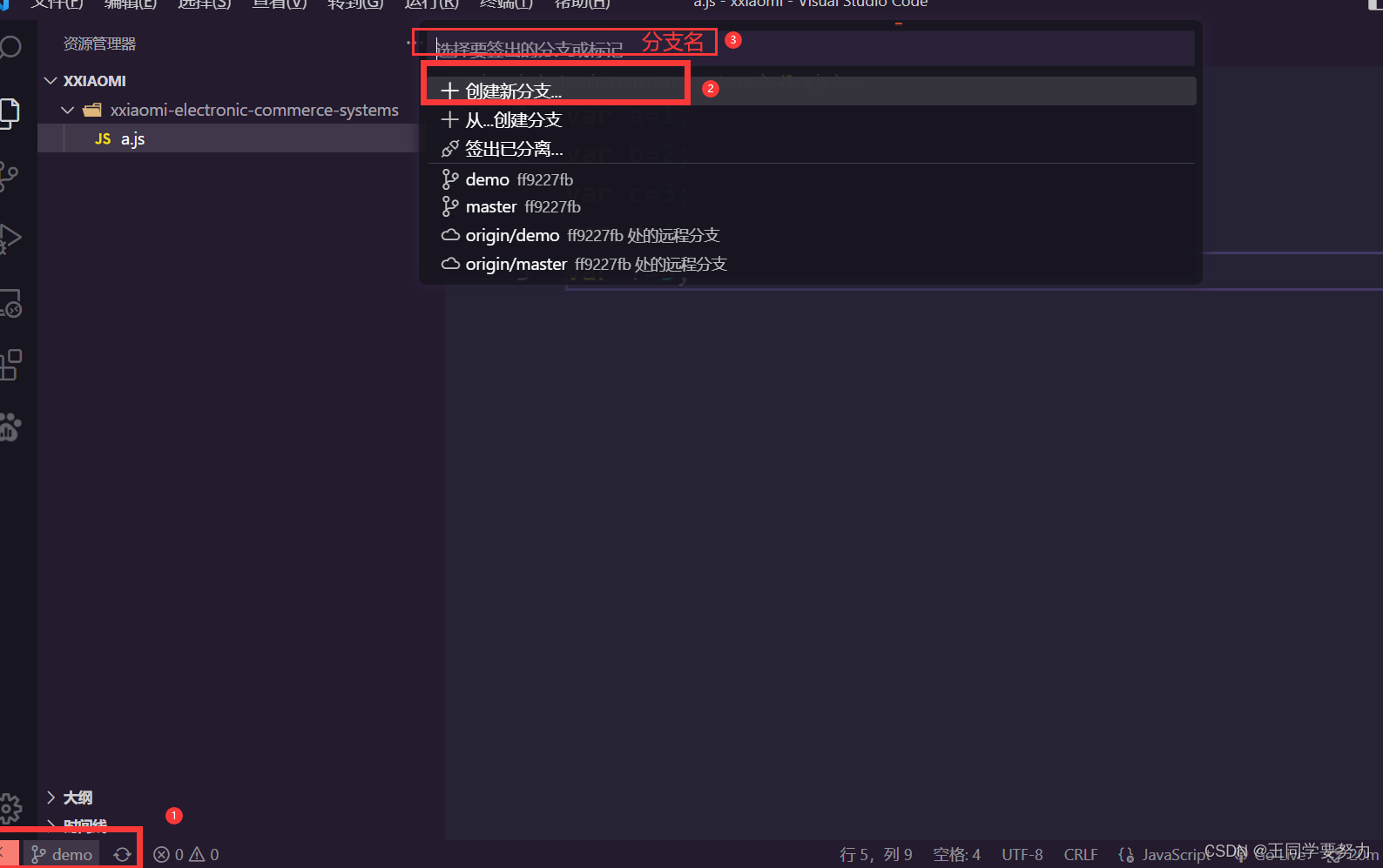Open the Explorer files icon
This screenshot has width=1383, height=868.
click(x=9, y=113)
